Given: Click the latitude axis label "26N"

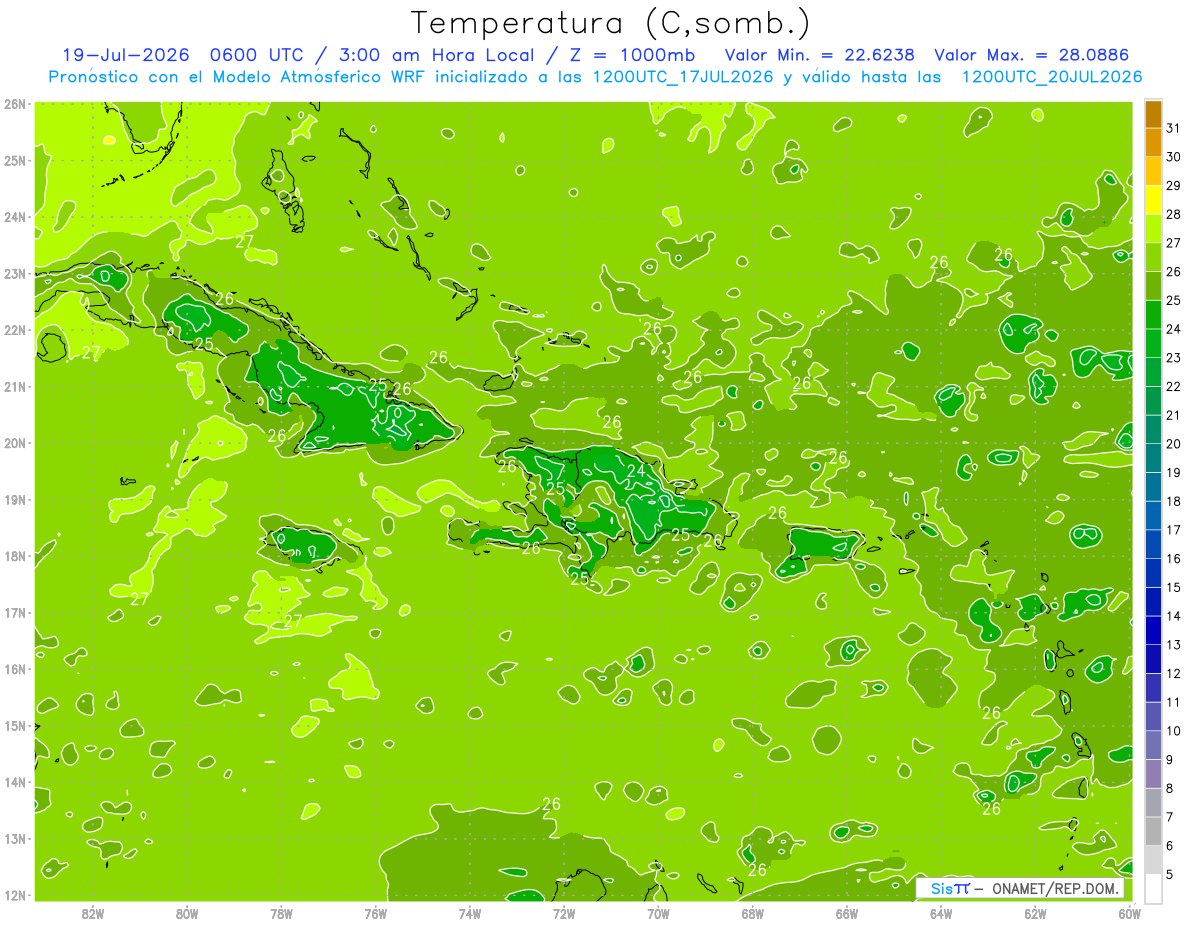Looking at the screenshot, I should tap(14, 104).
